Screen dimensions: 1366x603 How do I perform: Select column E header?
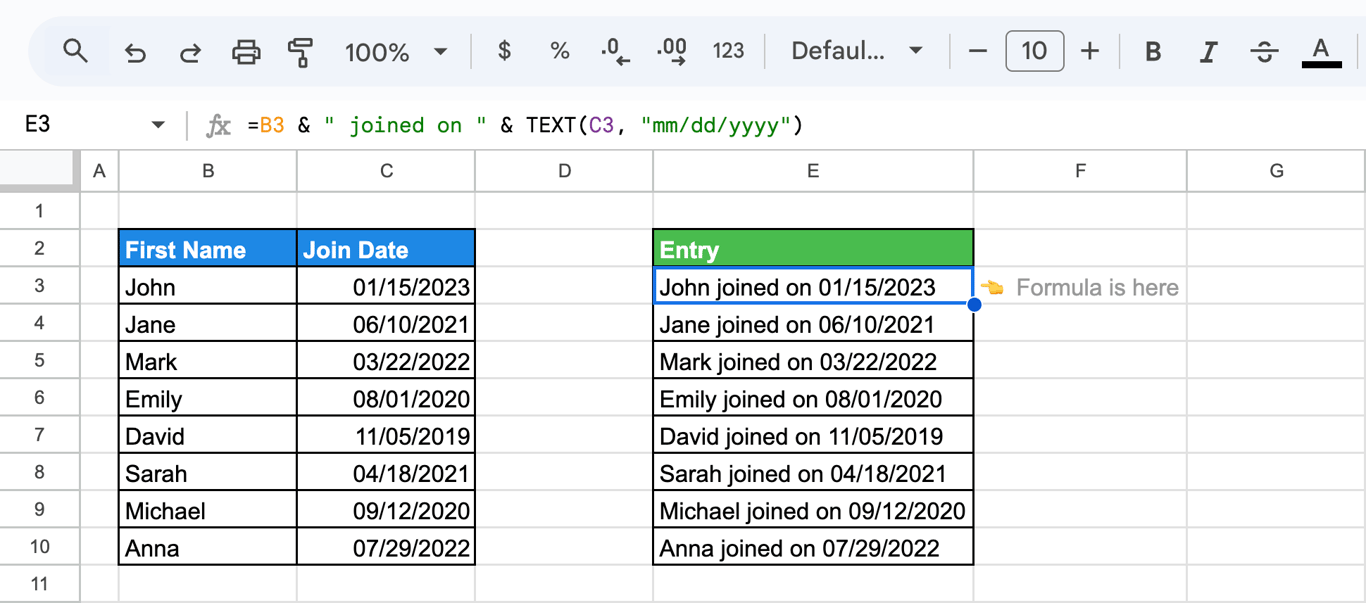point(813,171)
